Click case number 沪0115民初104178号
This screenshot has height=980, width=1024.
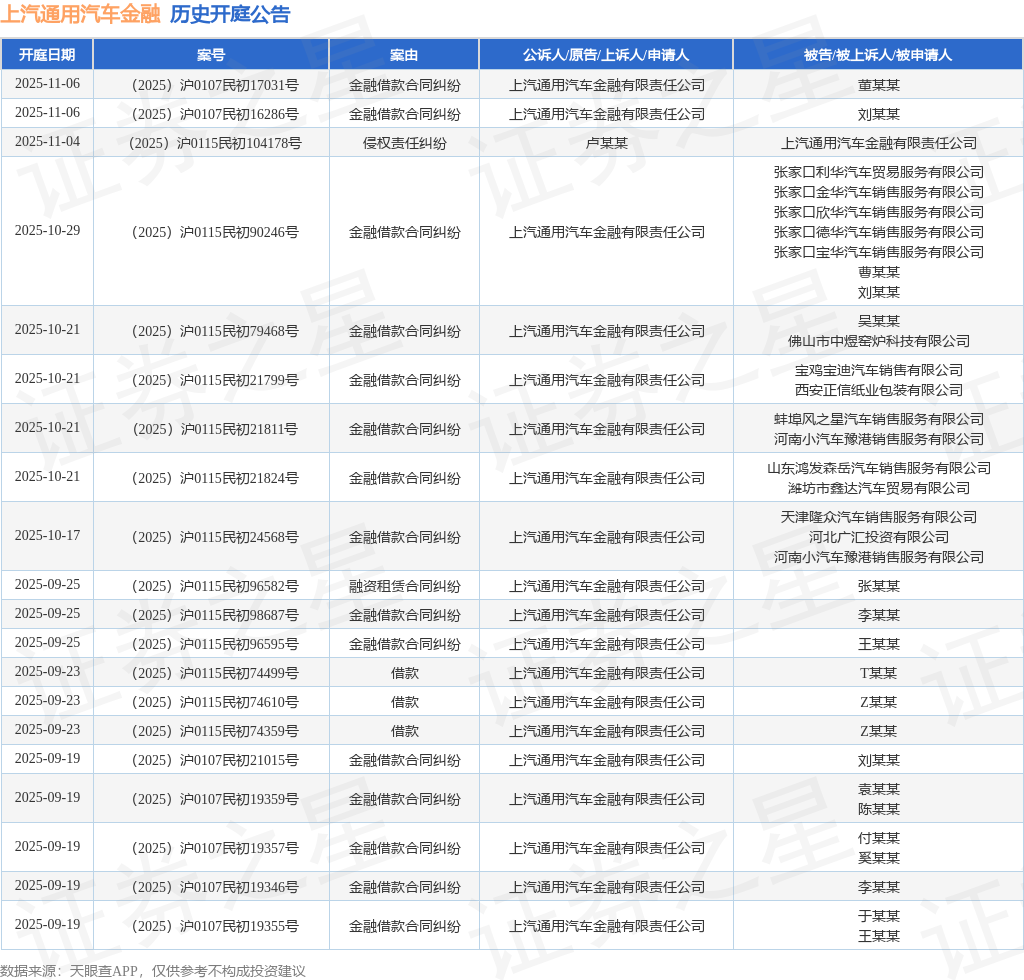coord(215,143)
